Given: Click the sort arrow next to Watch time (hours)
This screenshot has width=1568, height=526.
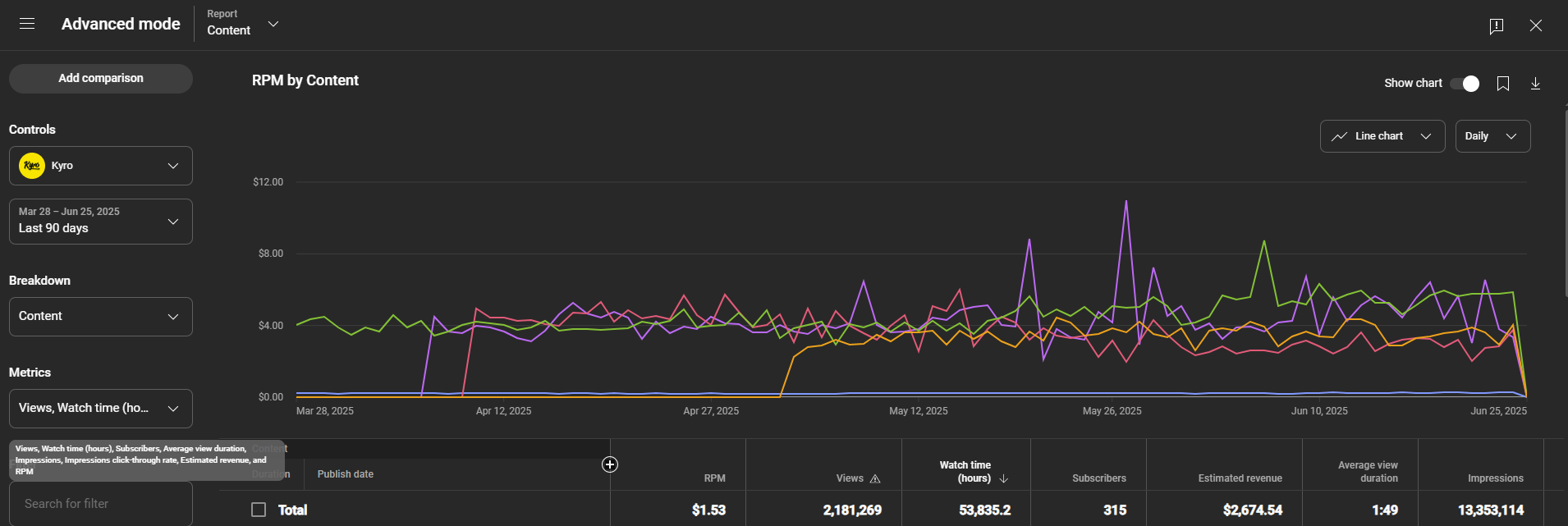Looking at the screenshot, I should click(1003, 478).
